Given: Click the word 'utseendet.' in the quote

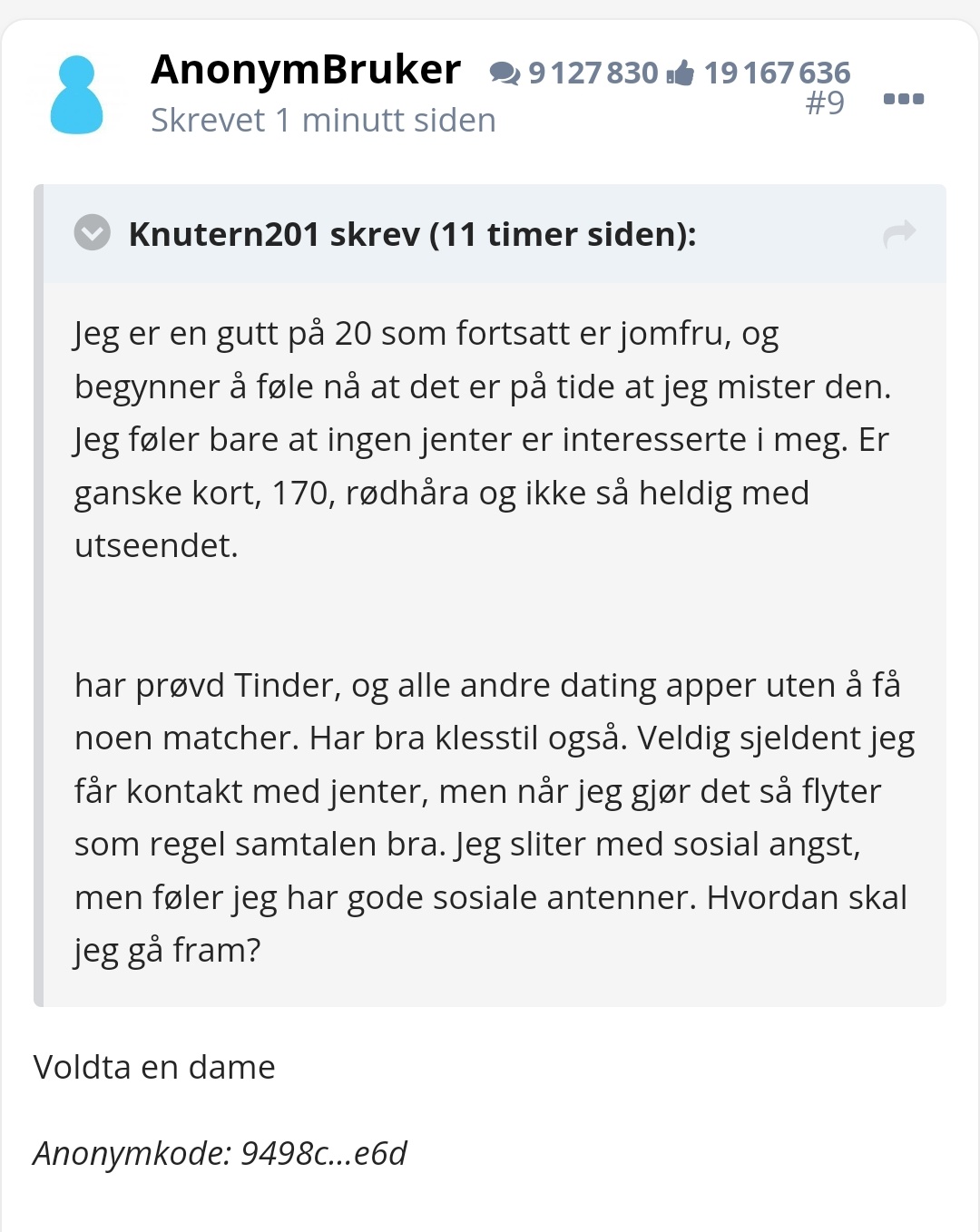Looking at the screenshot, I should [156, 545].
